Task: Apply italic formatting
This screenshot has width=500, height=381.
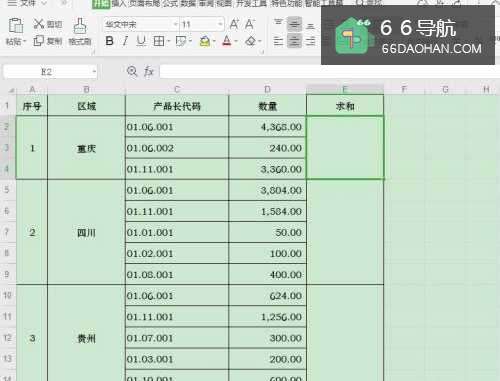Action: point(125,41)
